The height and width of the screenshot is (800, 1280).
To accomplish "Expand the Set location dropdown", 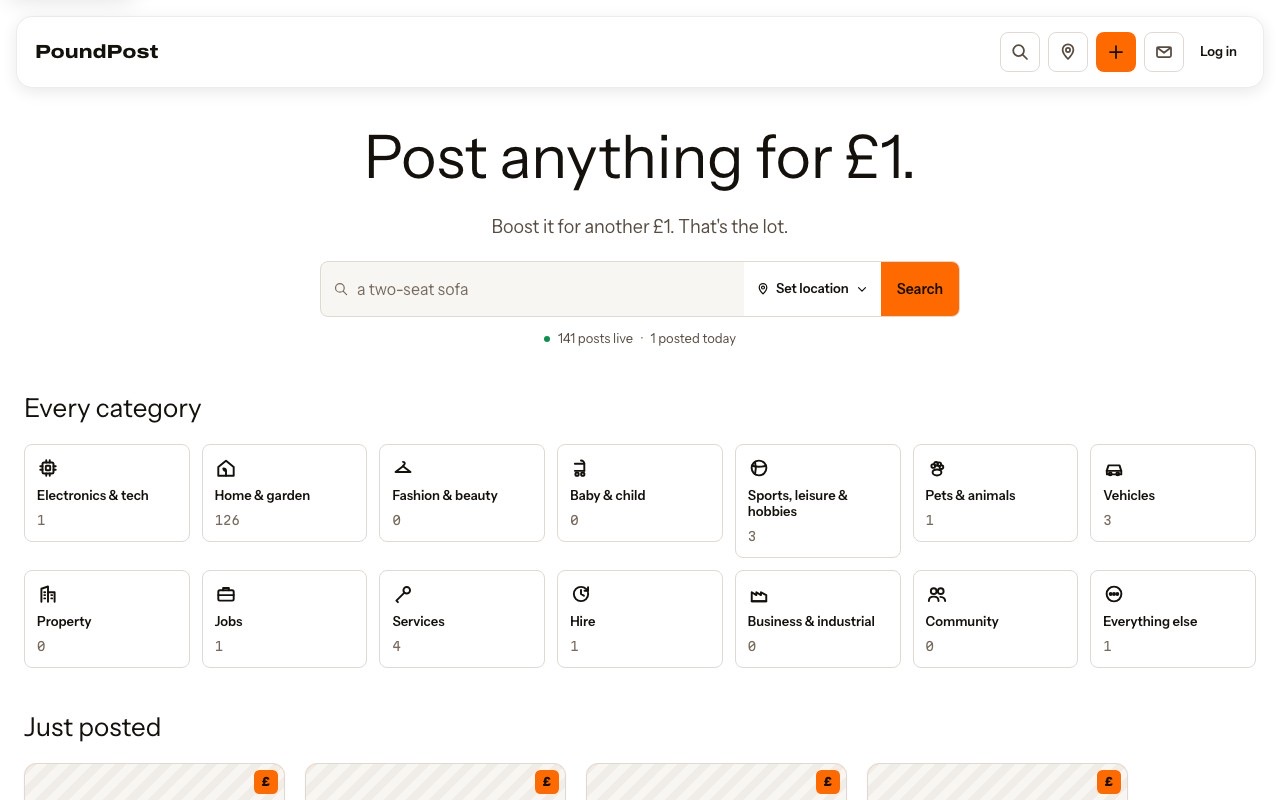I will 812,289.
